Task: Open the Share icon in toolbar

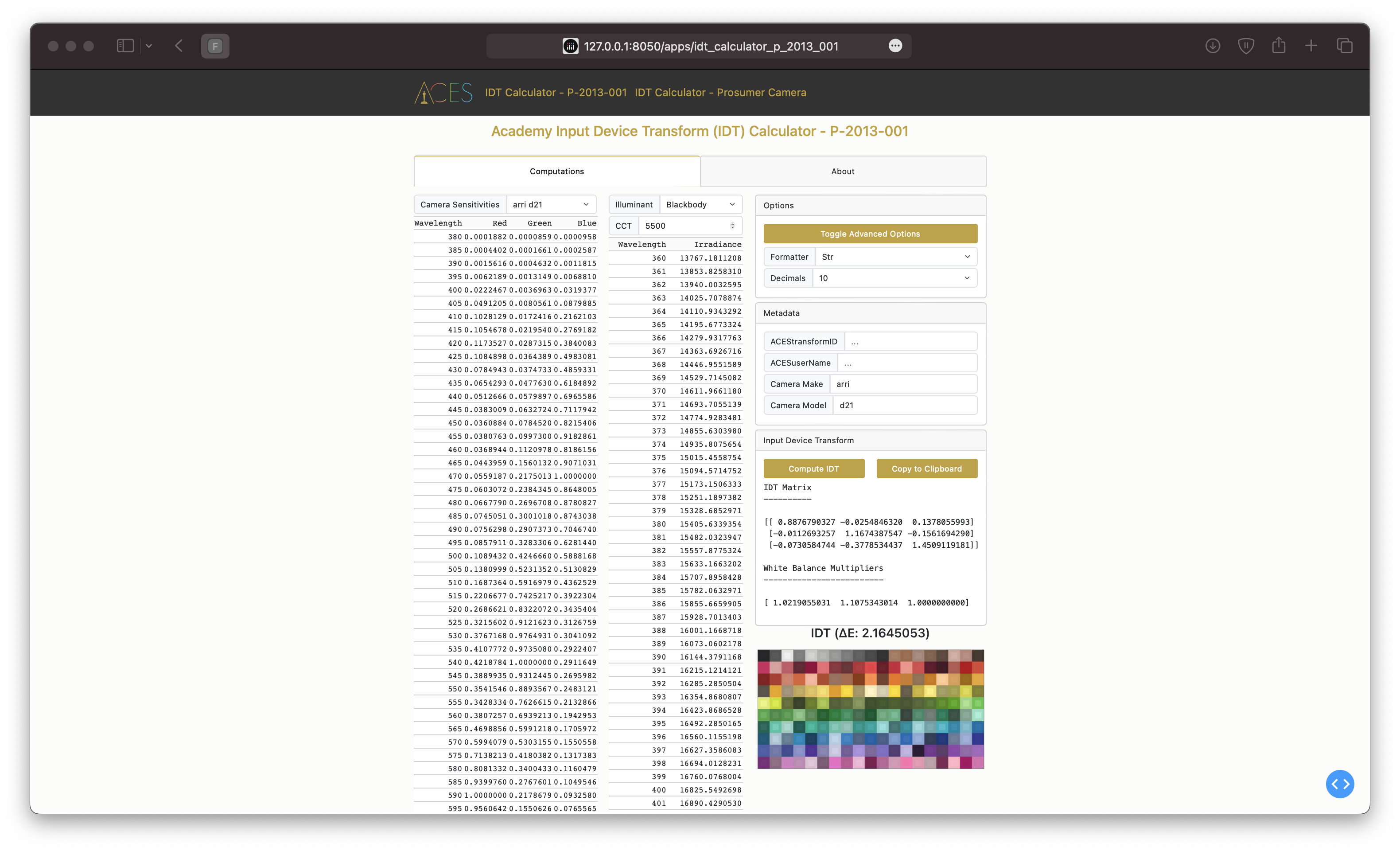Action: tap(1279, 46)
